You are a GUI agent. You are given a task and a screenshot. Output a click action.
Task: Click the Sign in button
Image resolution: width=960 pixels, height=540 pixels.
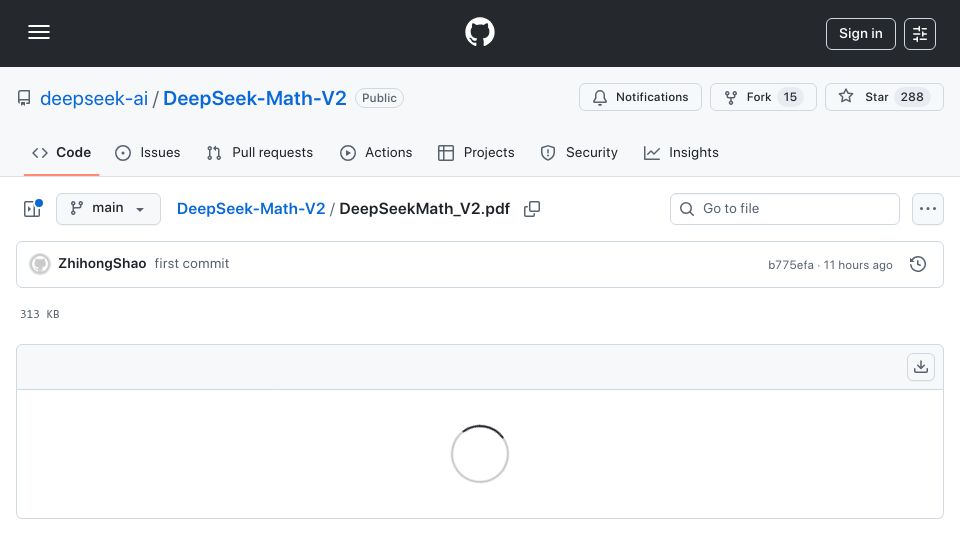click(860, 34)
